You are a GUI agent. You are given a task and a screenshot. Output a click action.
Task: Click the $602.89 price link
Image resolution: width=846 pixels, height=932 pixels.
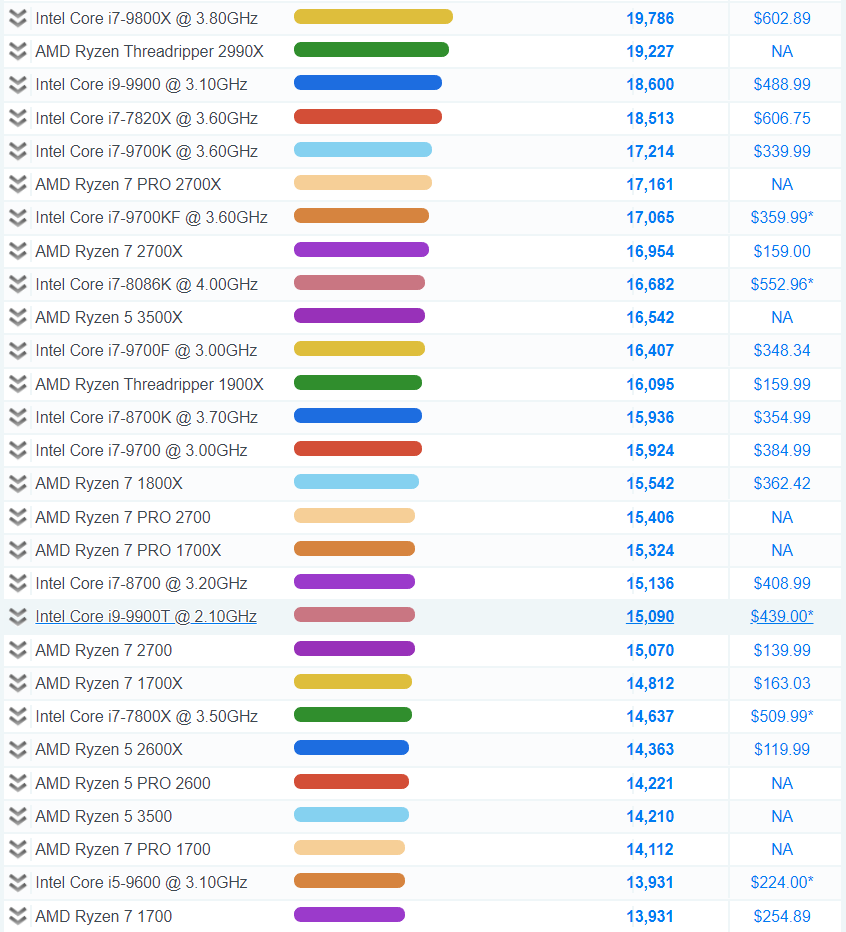(782, 18)
